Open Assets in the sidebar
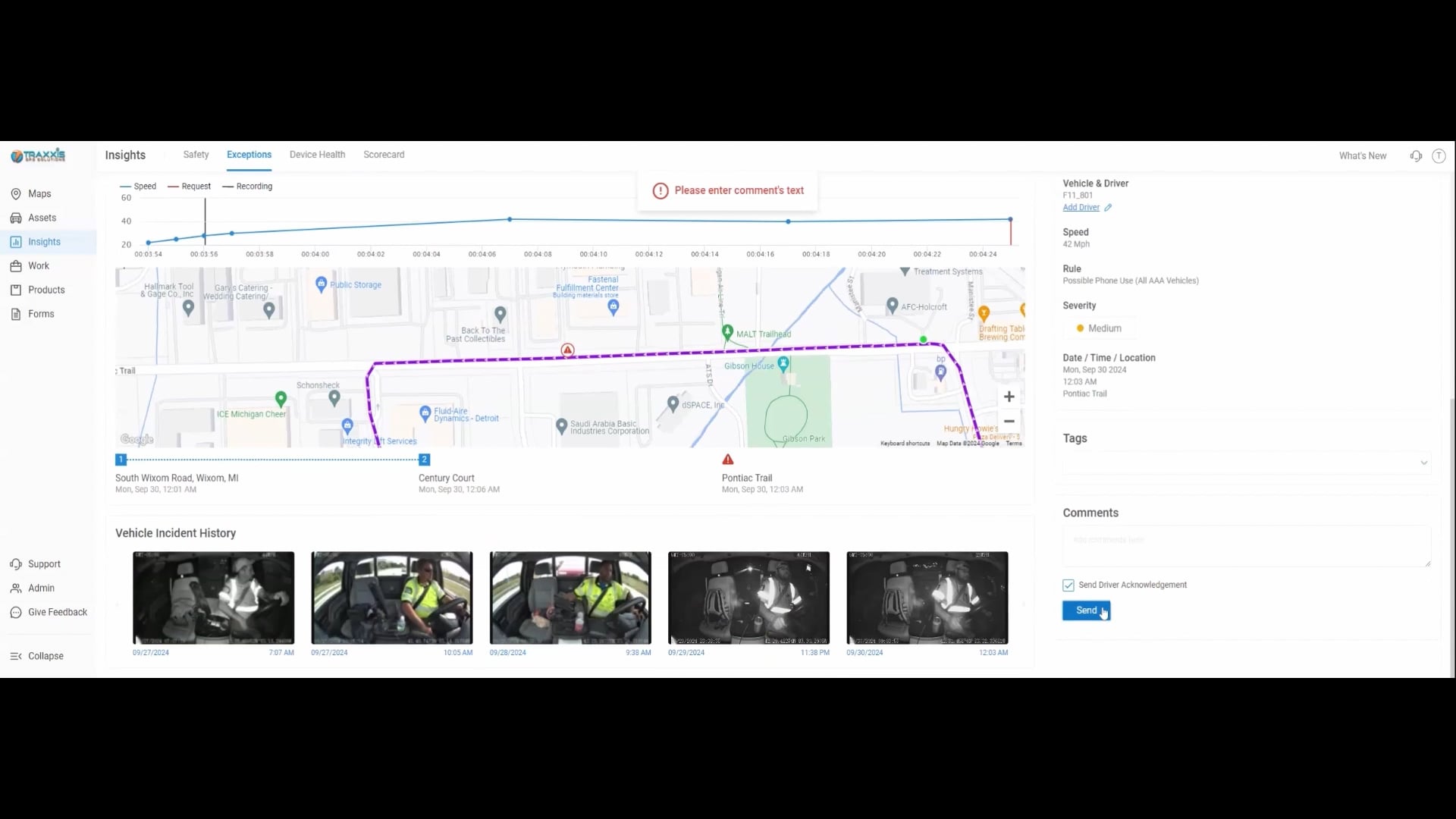Viewport: 1456px width, 819px height. [x=42, y=218]
